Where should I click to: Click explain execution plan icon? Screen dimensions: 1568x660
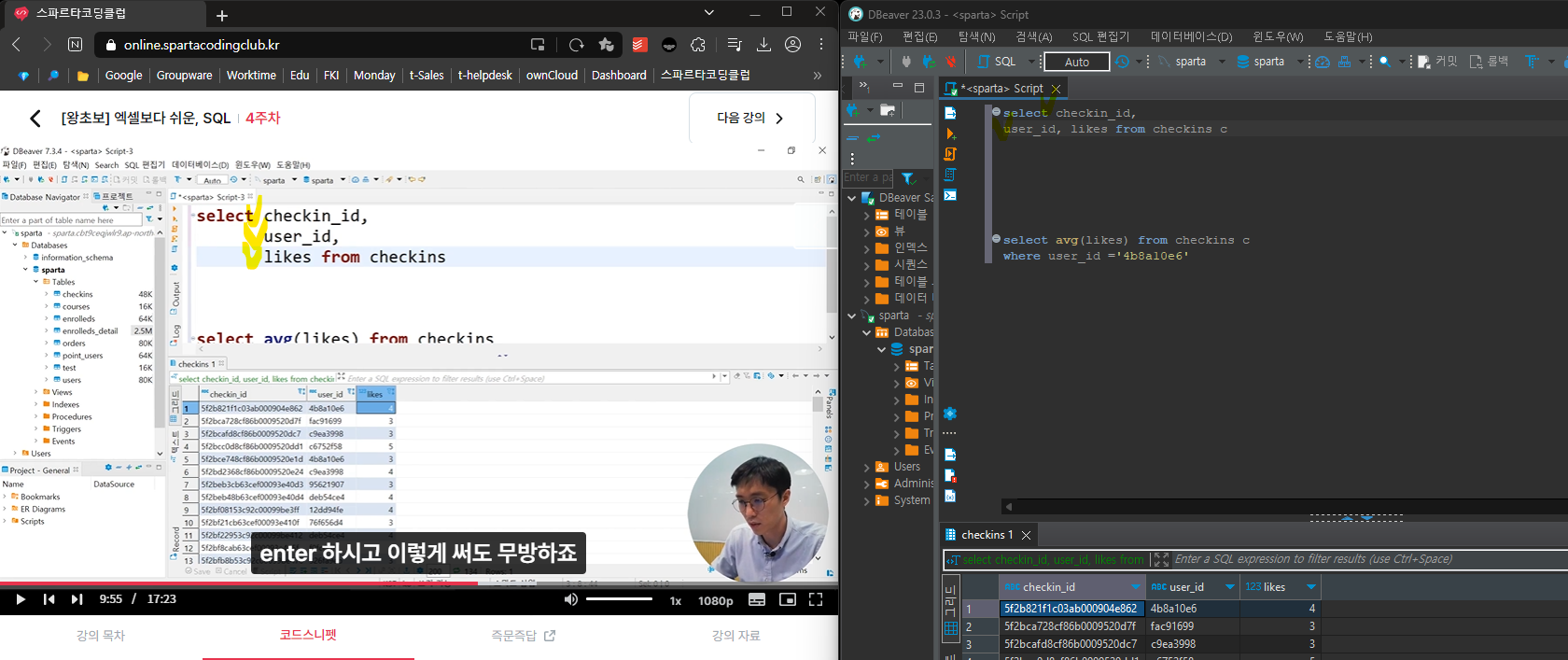pyautogui.click(x=950, y=175)
